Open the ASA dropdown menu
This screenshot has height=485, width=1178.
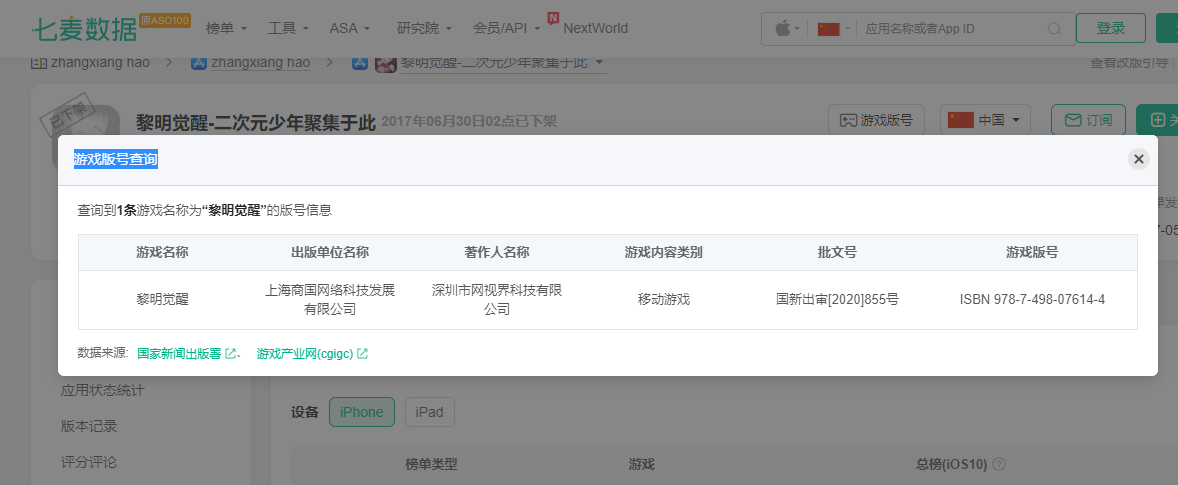tap(349, 29)
